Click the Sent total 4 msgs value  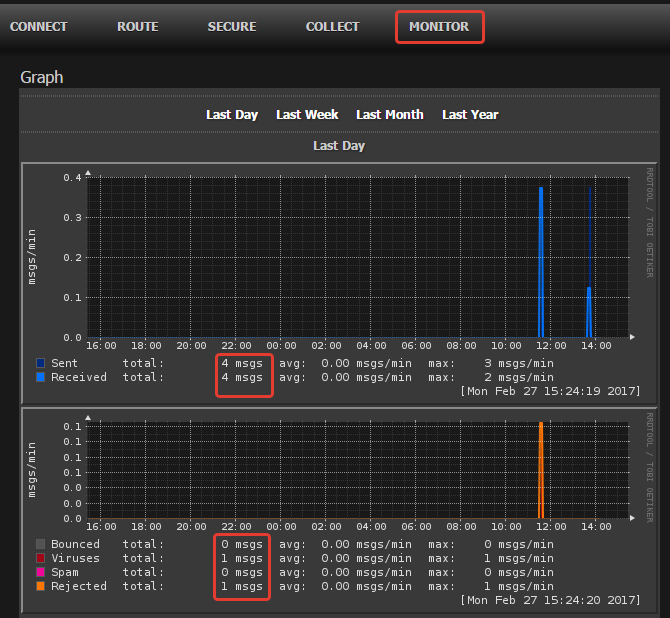coord(242,363)
